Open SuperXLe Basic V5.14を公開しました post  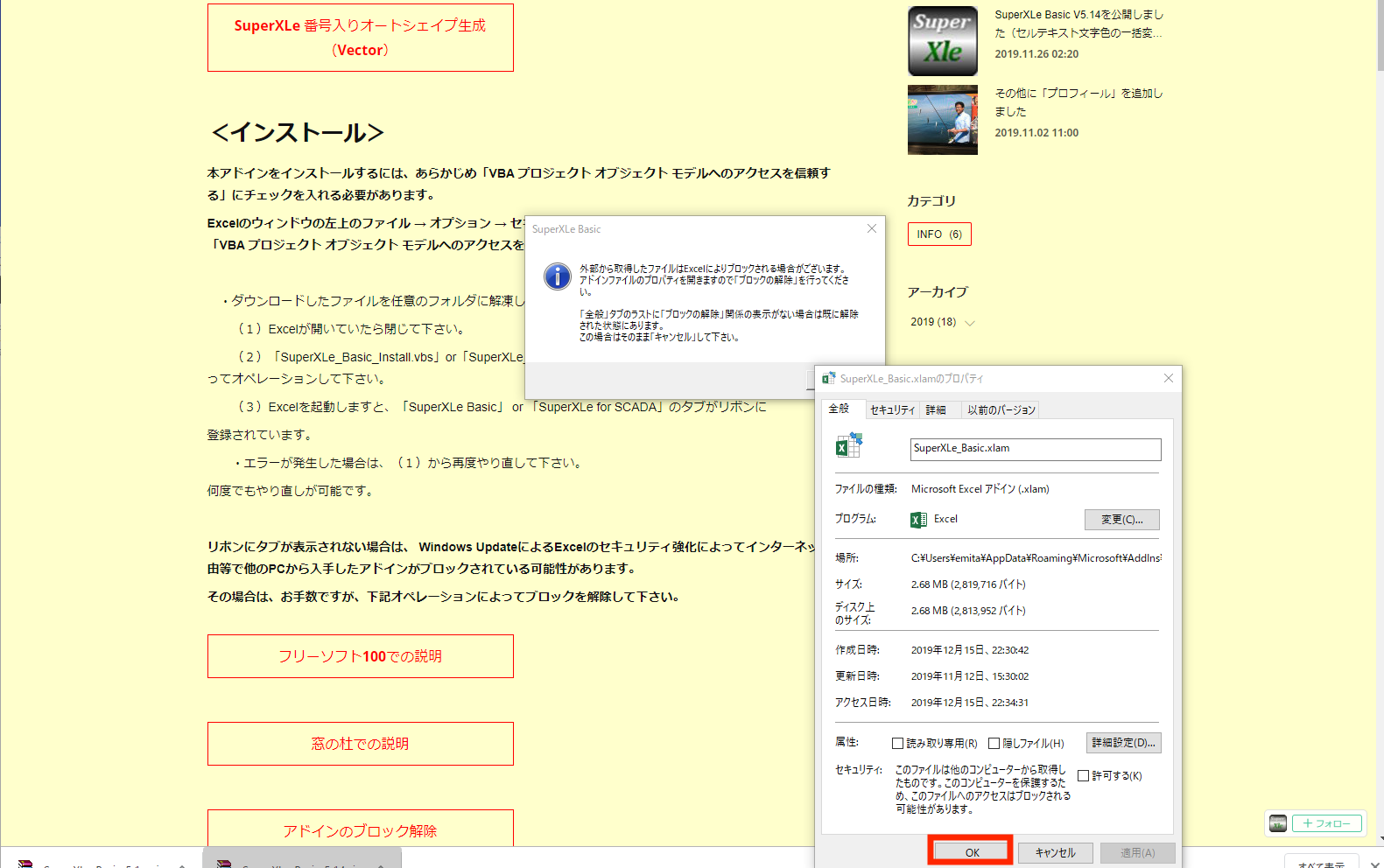pos(1078,24)
